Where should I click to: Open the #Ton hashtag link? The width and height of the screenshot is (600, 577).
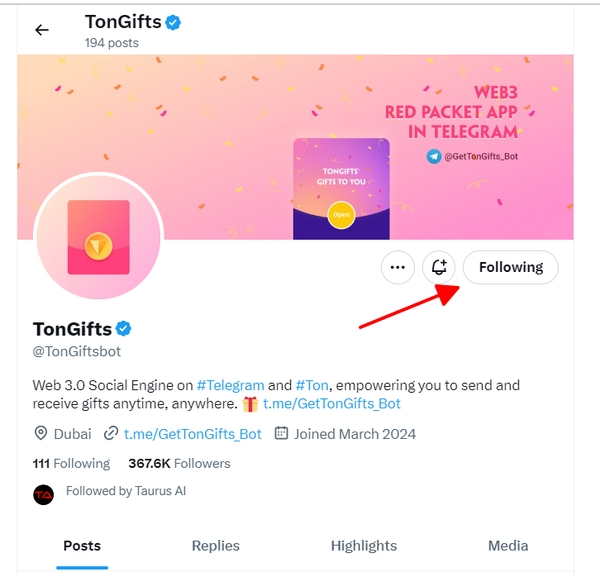(314, 385)
